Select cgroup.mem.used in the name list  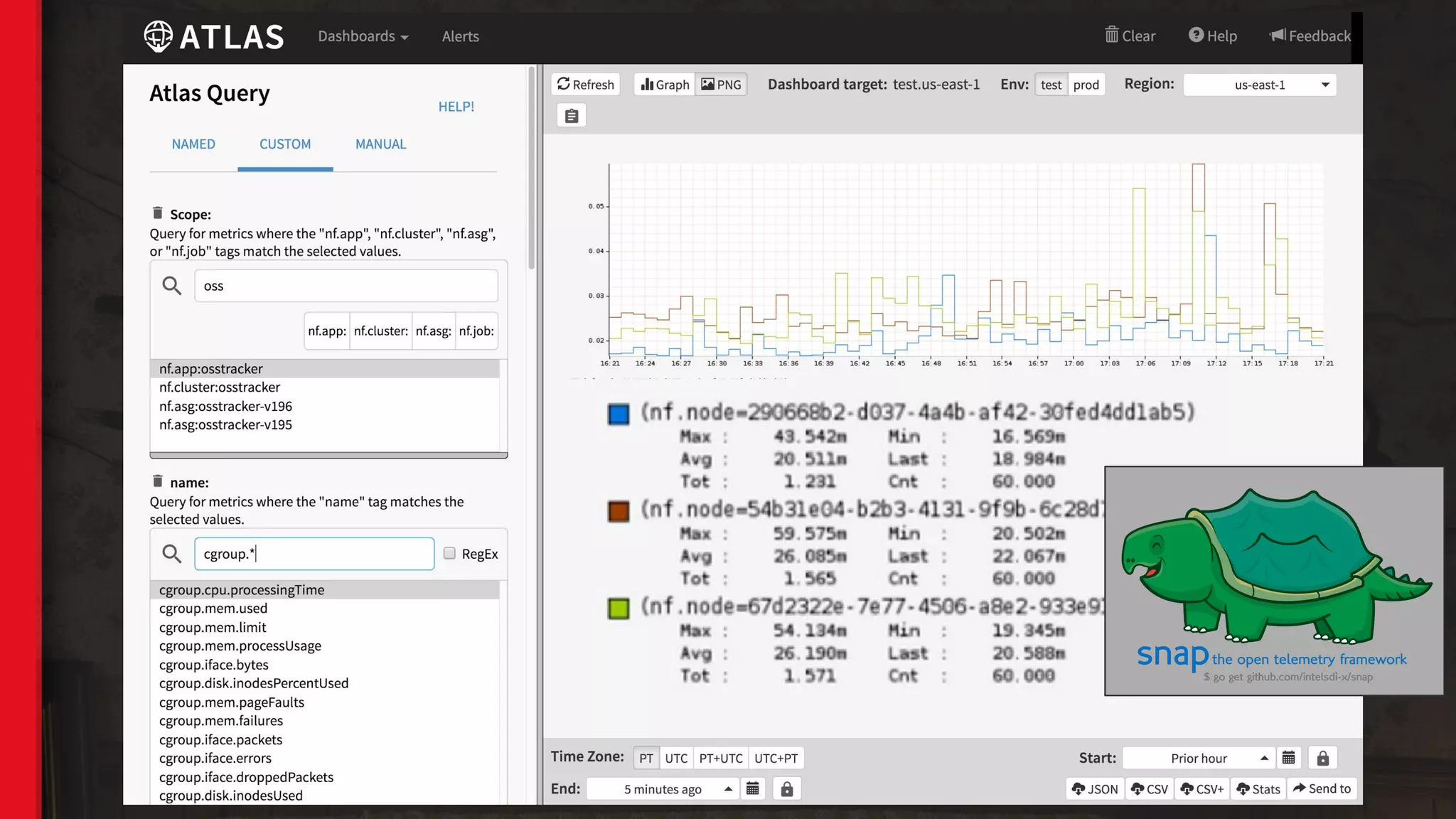point(213,609)
